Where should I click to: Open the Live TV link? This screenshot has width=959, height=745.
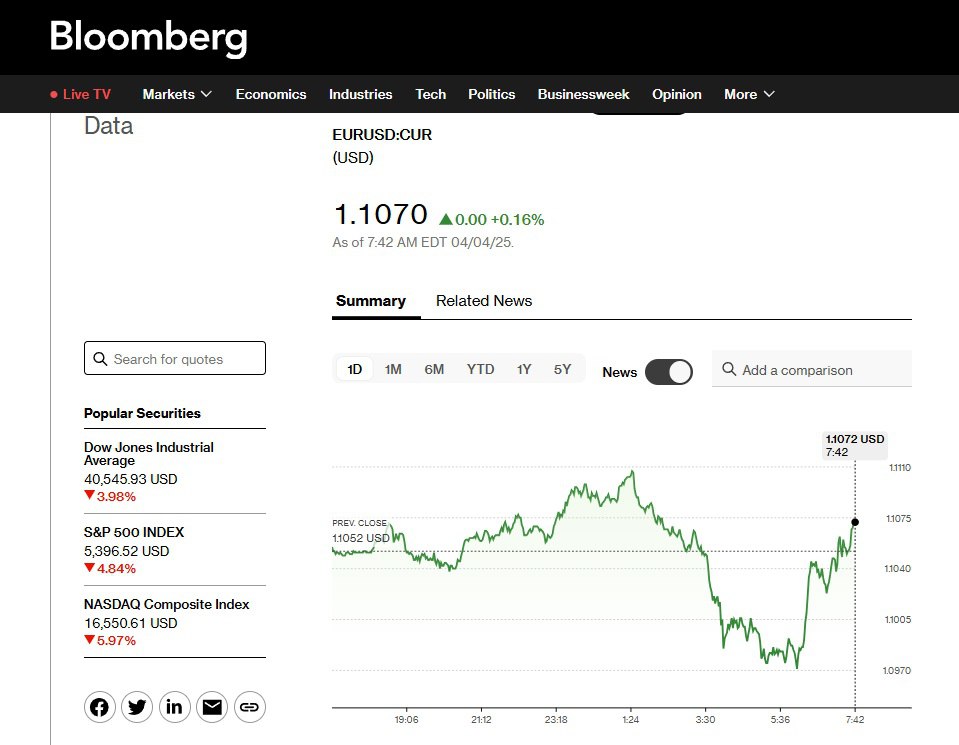pos(81,94)
